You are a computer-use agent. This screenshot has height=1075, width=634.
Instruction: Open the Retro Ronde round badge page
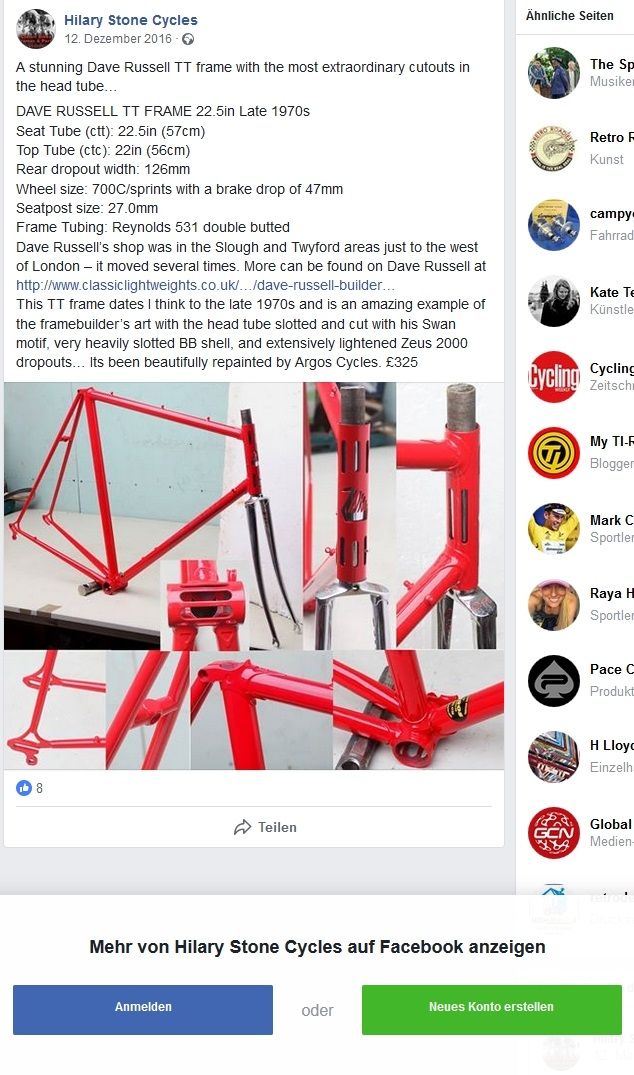(x=554, y=148)
